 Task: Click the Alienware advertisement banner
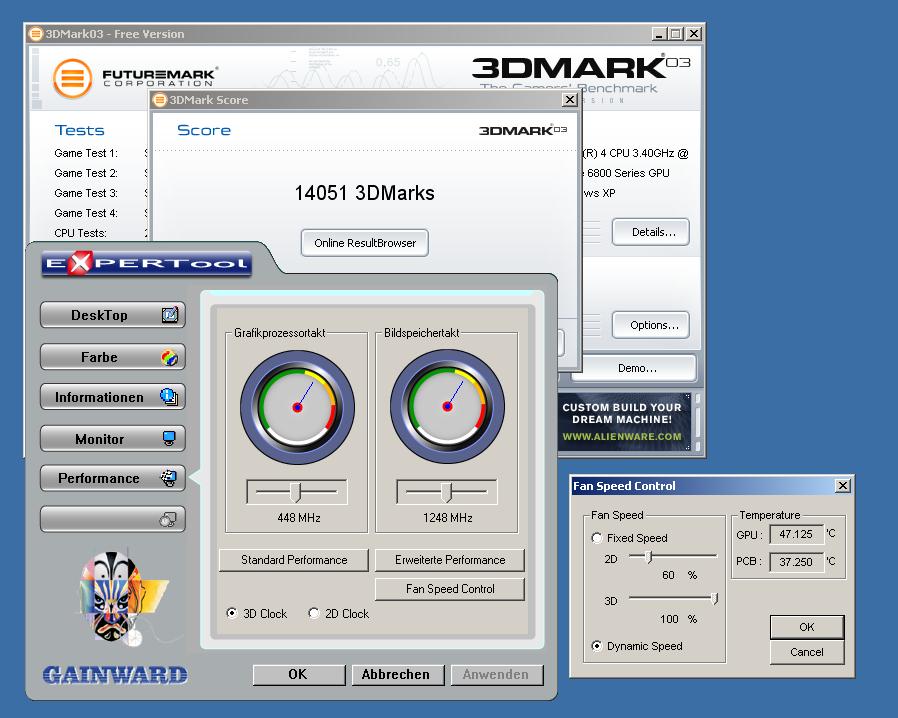624,422
